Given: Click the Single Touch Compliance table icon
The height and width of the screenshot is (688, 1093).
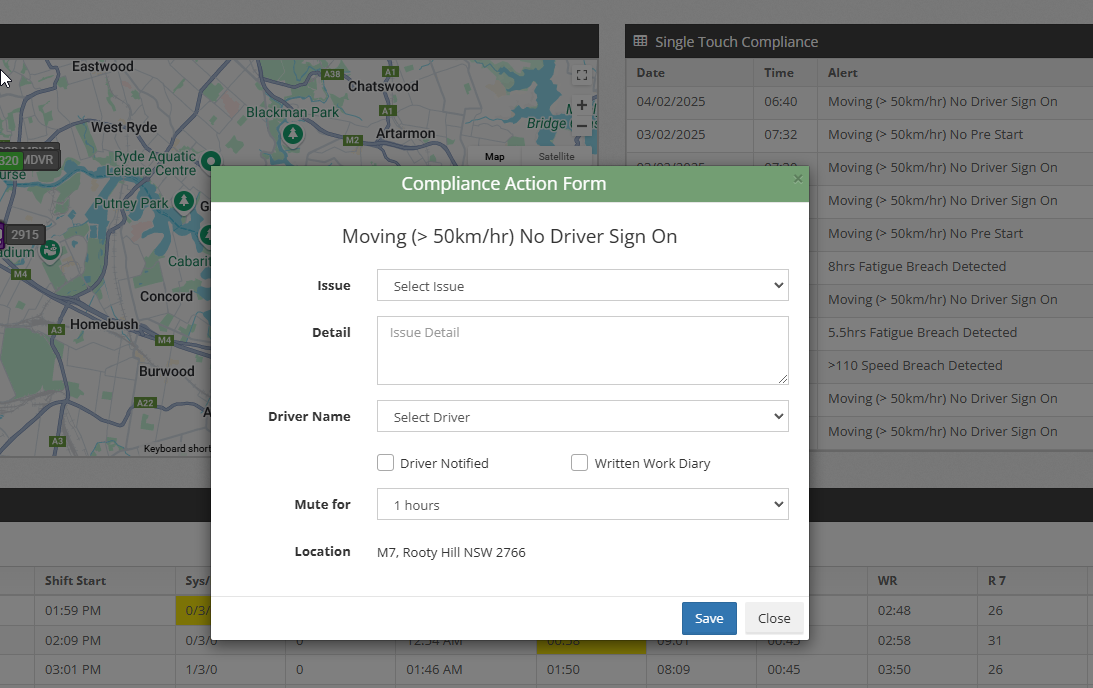Looking at the screenshot, I should [641, 42].
